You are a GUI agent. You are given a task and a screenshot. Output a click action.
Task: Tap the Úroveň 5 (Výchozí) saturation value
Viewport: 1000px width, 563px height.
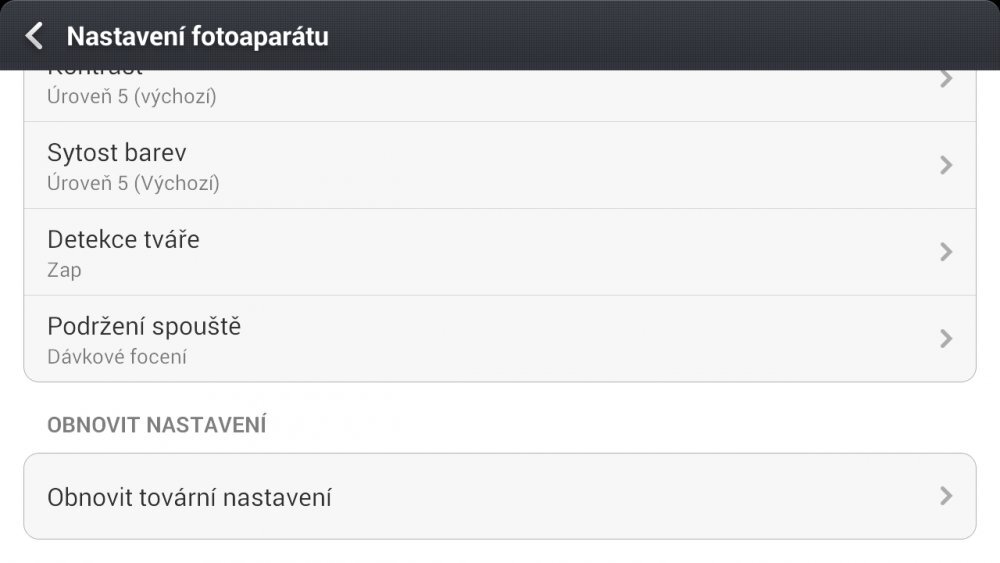click(x=133, y=183)
